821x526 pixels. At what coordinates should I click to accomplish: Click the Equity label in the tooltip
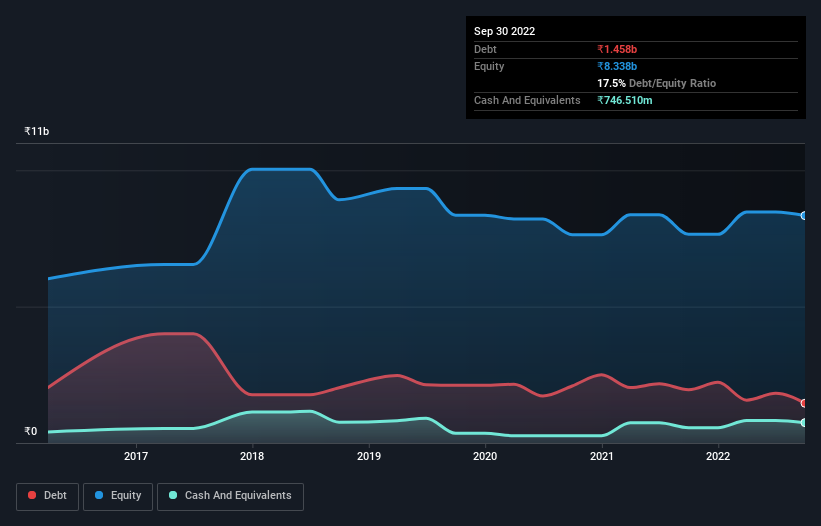tap(489, 66)
